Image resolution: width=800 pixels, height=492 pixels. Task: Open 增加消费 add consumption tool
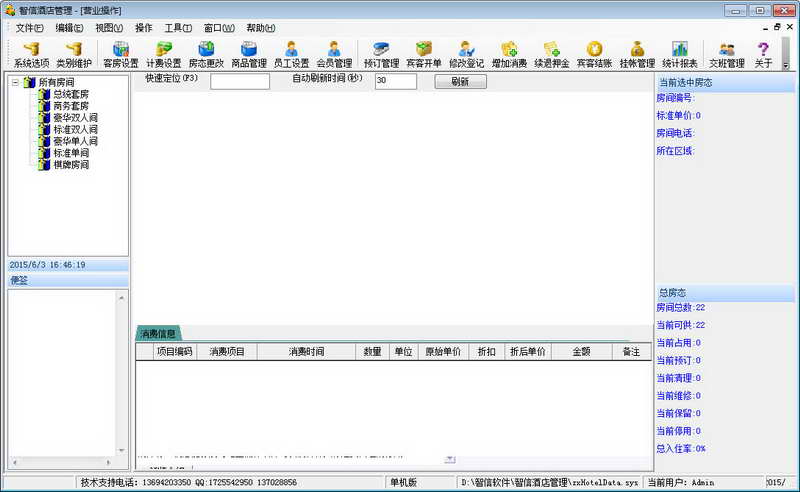tap(509, 54)
